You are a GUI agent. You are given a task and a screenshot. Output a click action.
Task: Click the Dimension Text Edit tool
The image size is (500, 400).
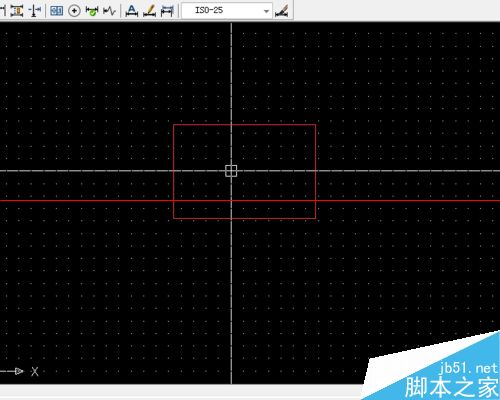click(149, 11)
